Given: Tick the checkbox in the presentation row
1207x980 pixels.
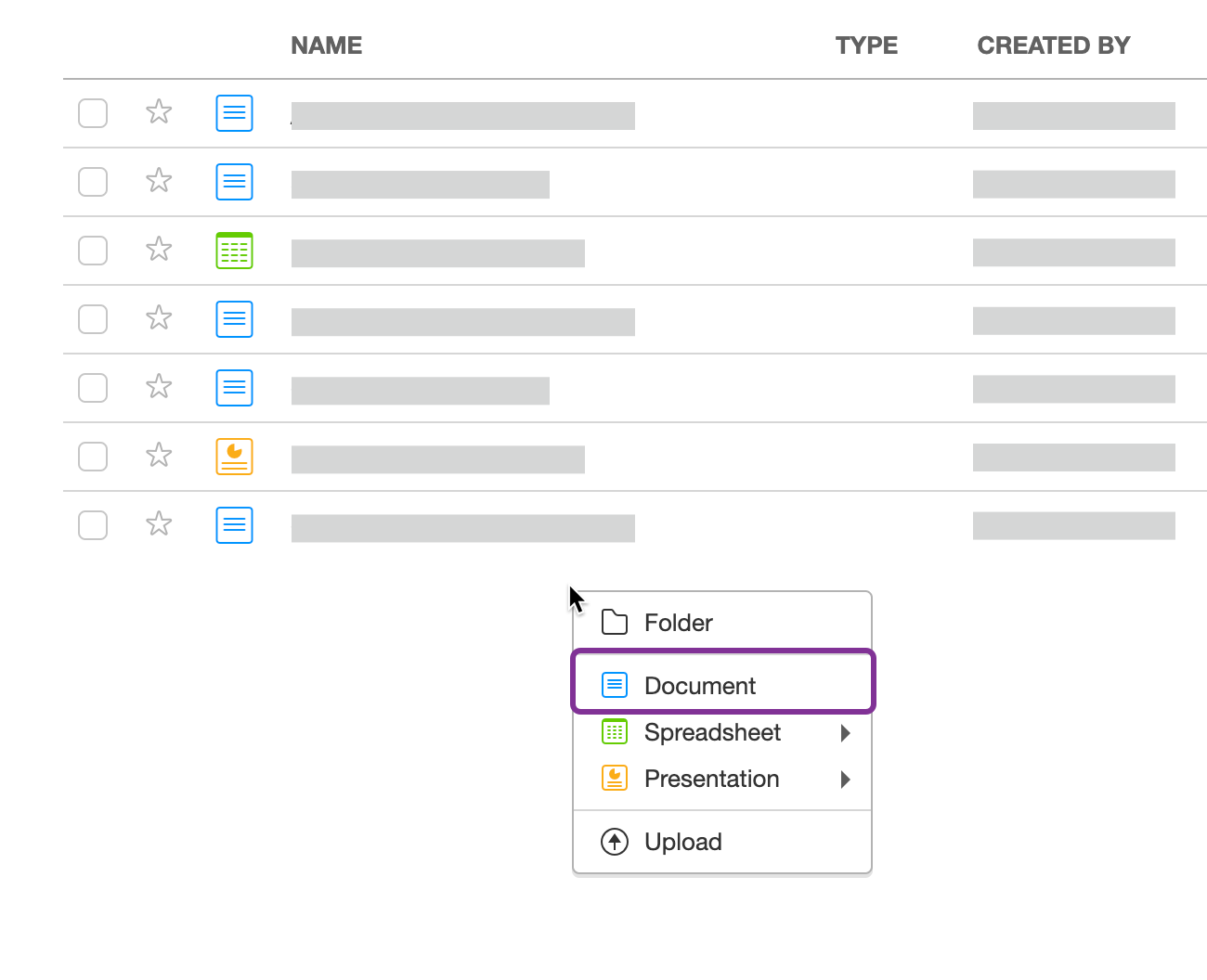Looking at the screenshot, I should click(x=93, y=457).
